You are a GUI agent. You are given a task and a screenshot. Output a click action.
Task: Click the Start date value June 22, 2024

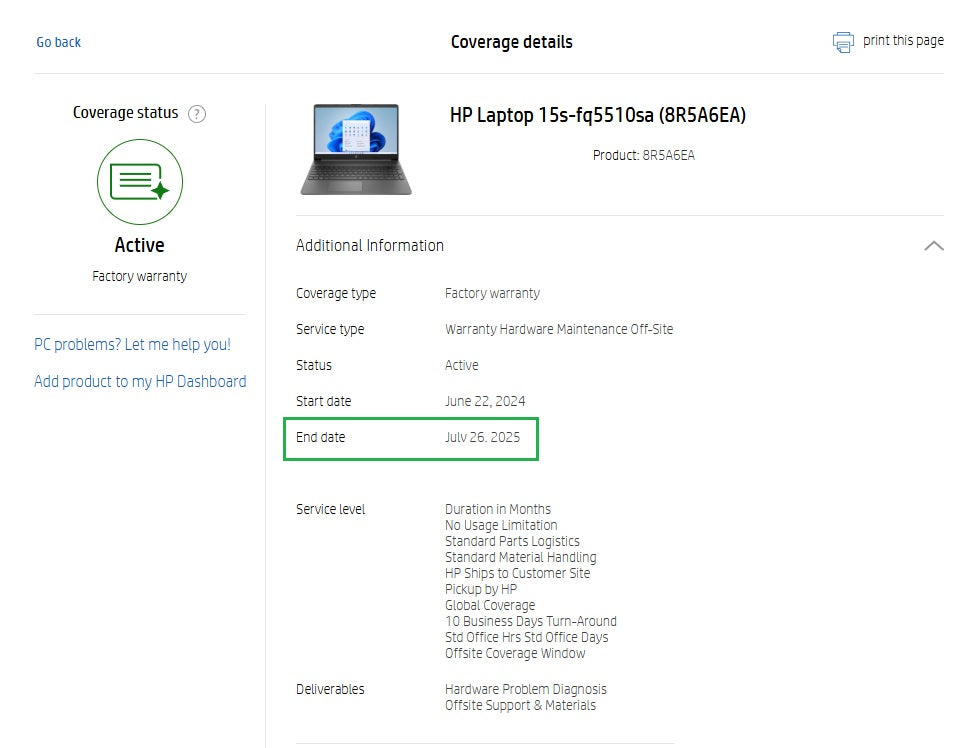click(x=485, y=401)
